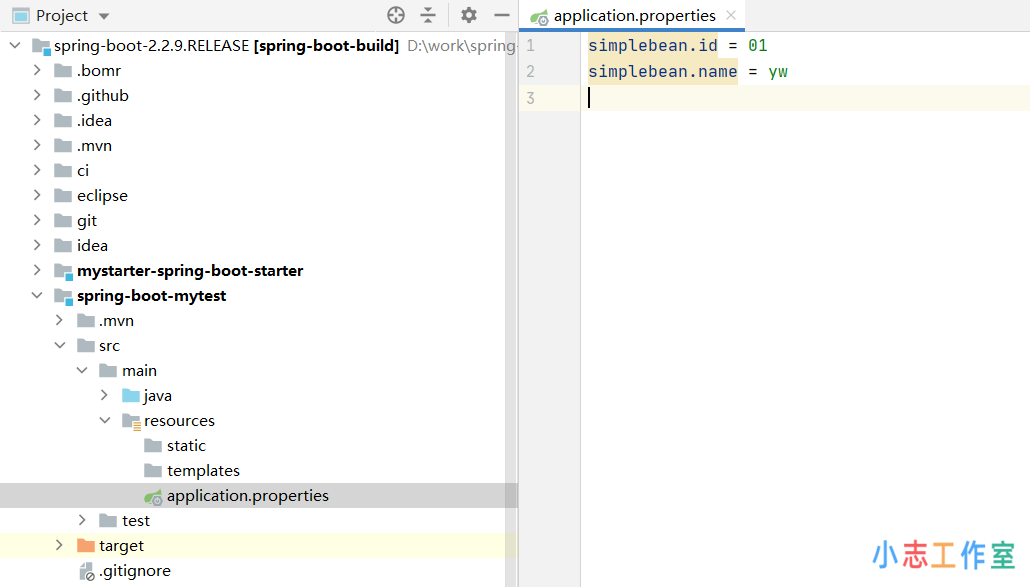
Task: Collapse the resources folder
Action: click(104, 421)
